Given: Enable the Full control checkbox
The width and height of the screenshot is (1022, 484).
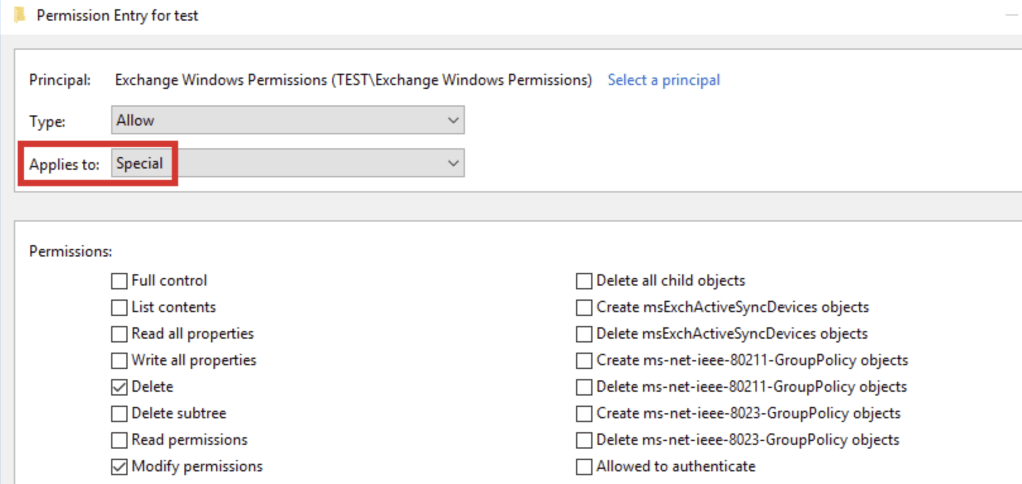Looking at the screenshot, I should [120, 281].
